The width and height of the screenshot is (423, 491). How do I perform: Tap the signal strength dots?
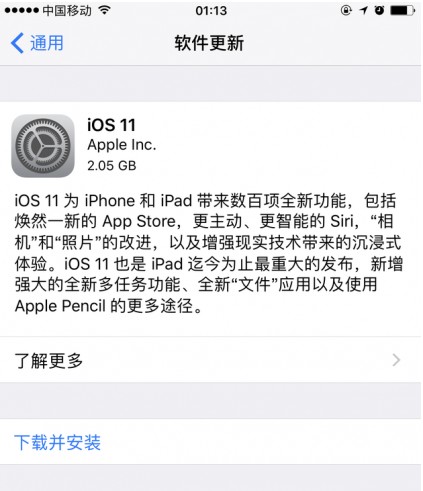[22, 11]
